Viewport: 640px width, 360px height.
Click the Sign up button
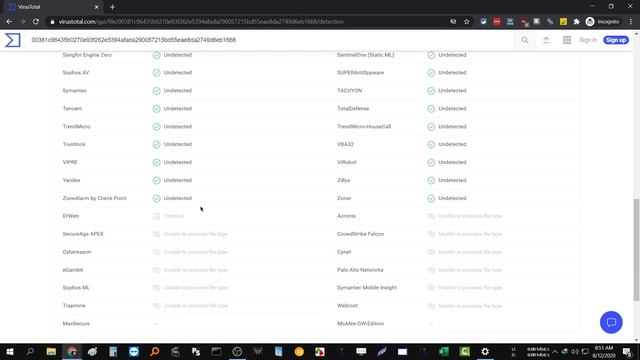pos(616,40)
